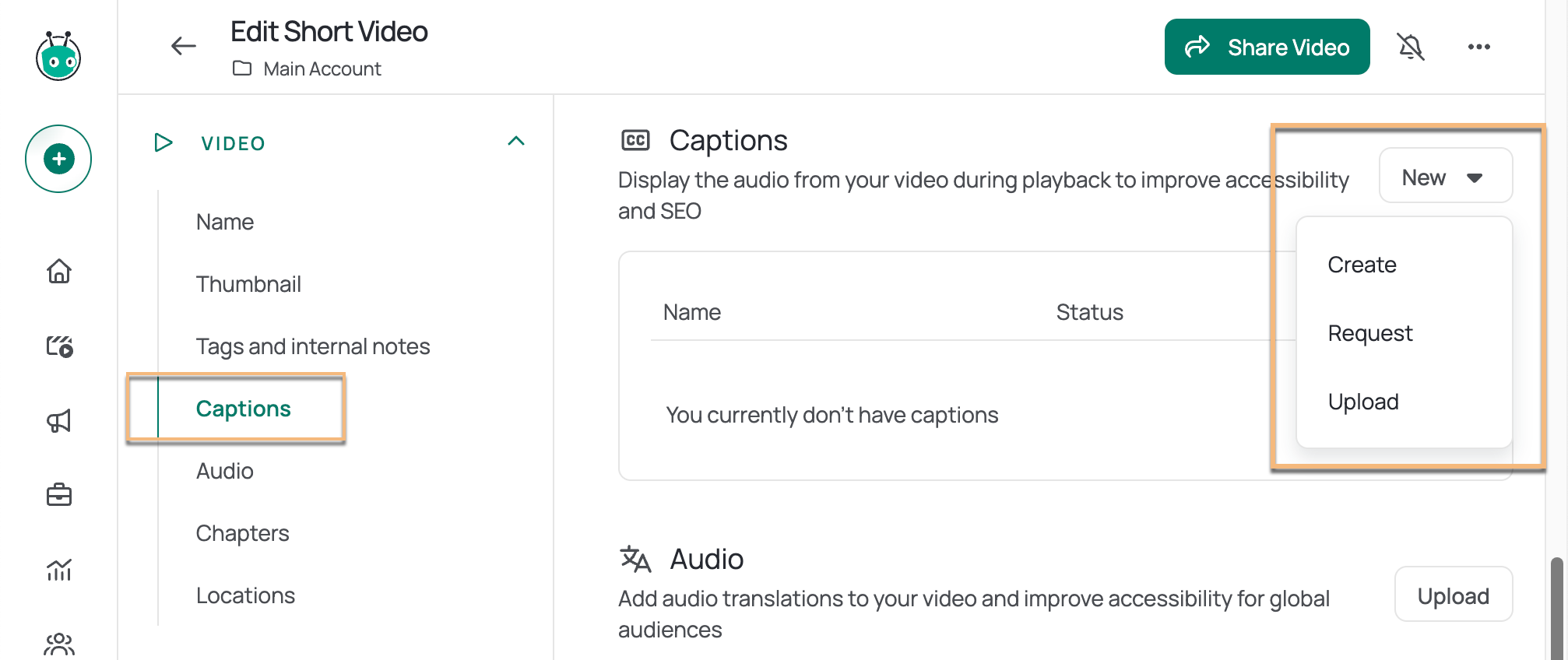Select Name in the Video settings list
This screenshot has width=1568, height=660.
tap(225, 222)
